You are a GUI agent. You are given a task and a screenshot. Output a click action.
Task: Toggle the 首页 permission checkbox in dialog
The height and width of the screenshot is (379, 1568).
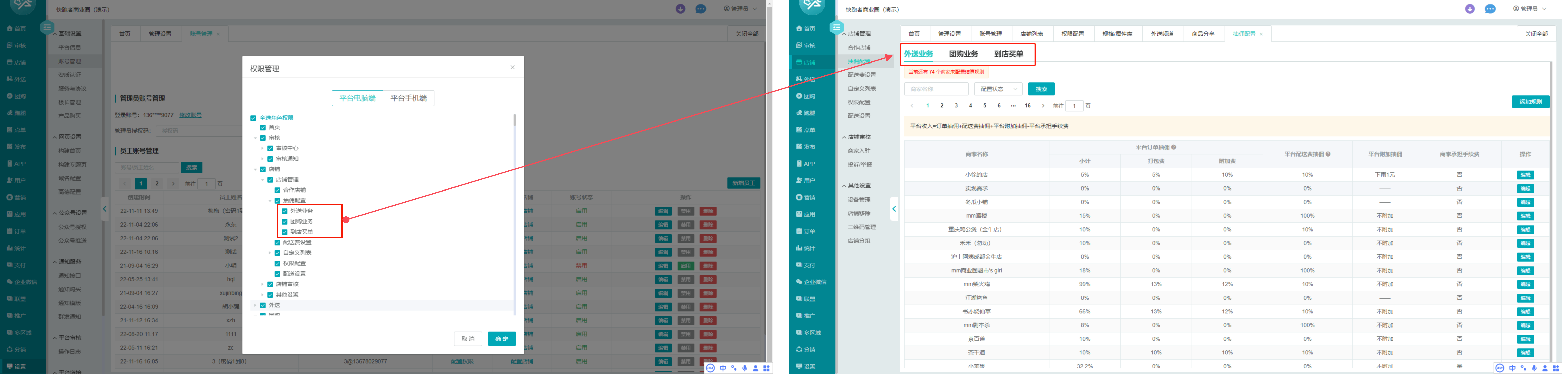coord(263,128)
